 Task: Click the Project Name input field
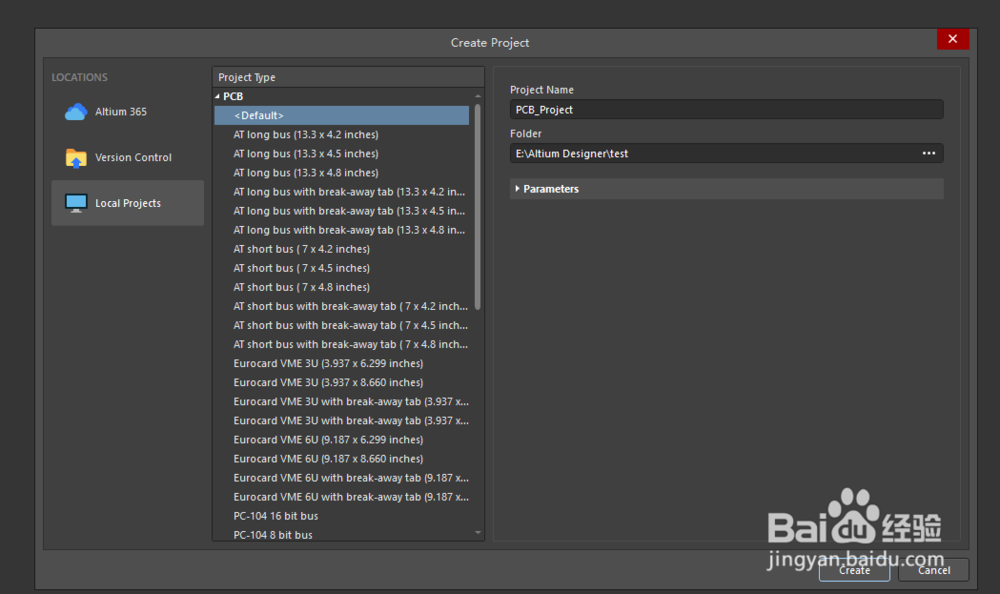726,110
